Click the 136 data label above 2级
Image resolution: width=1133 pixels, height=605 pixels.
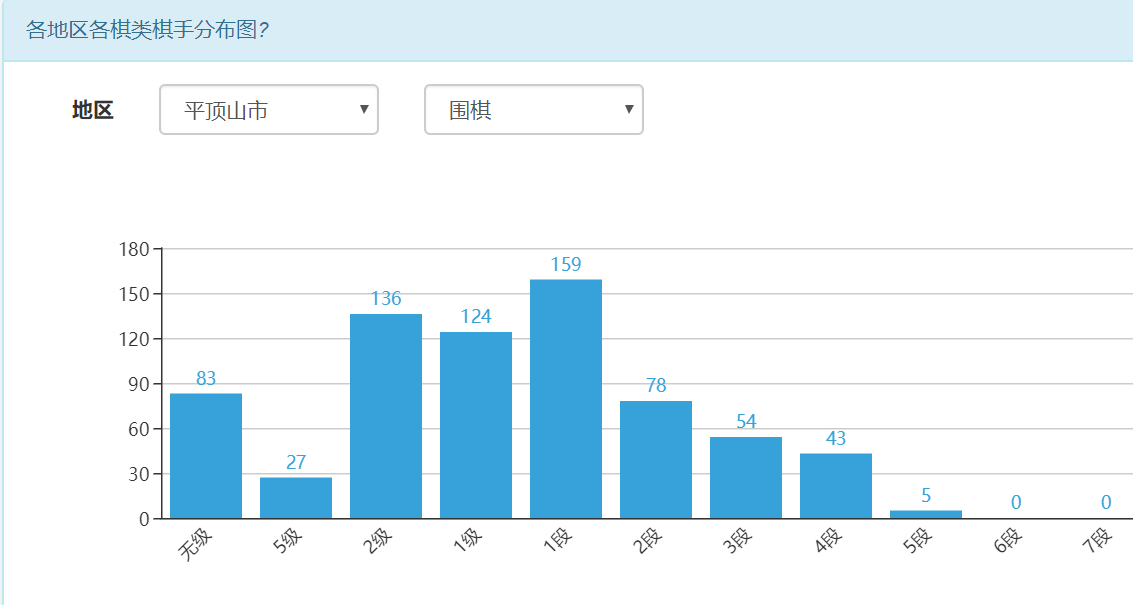coord(386,298)
